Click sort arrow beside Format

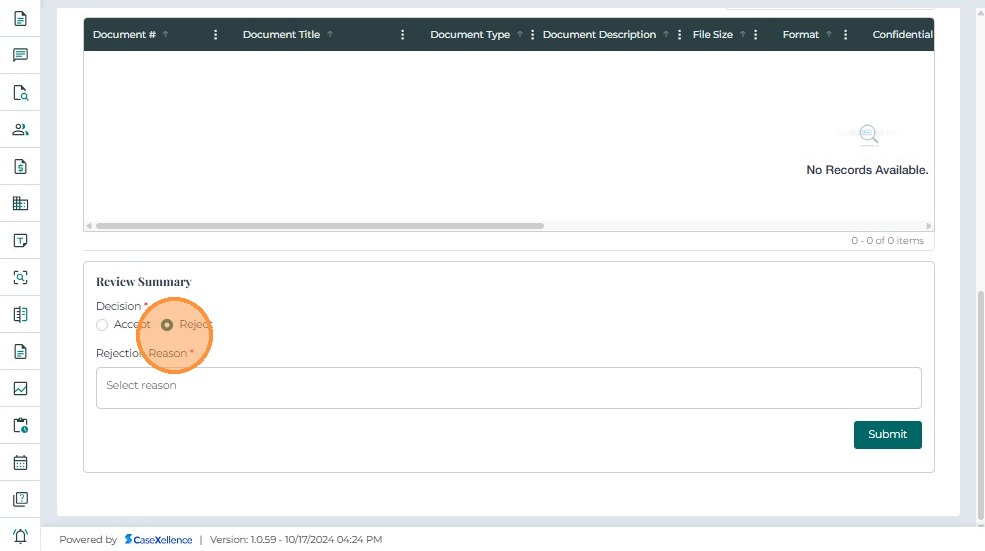(829, 35)
